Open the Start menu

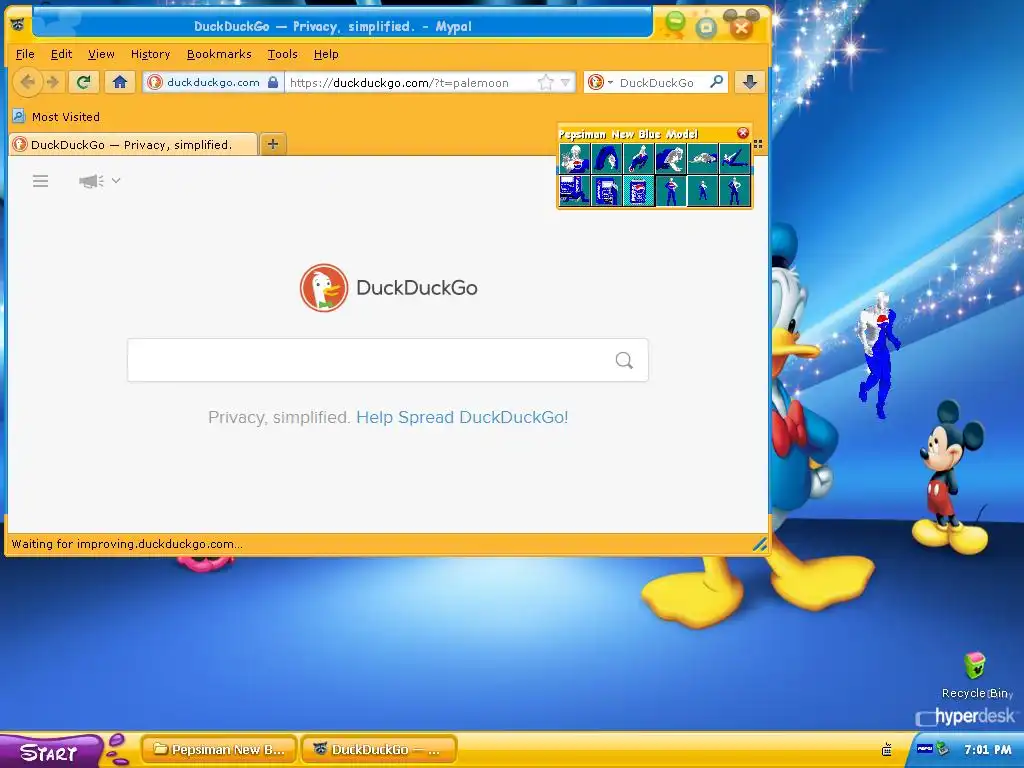(x=49, y=752)
